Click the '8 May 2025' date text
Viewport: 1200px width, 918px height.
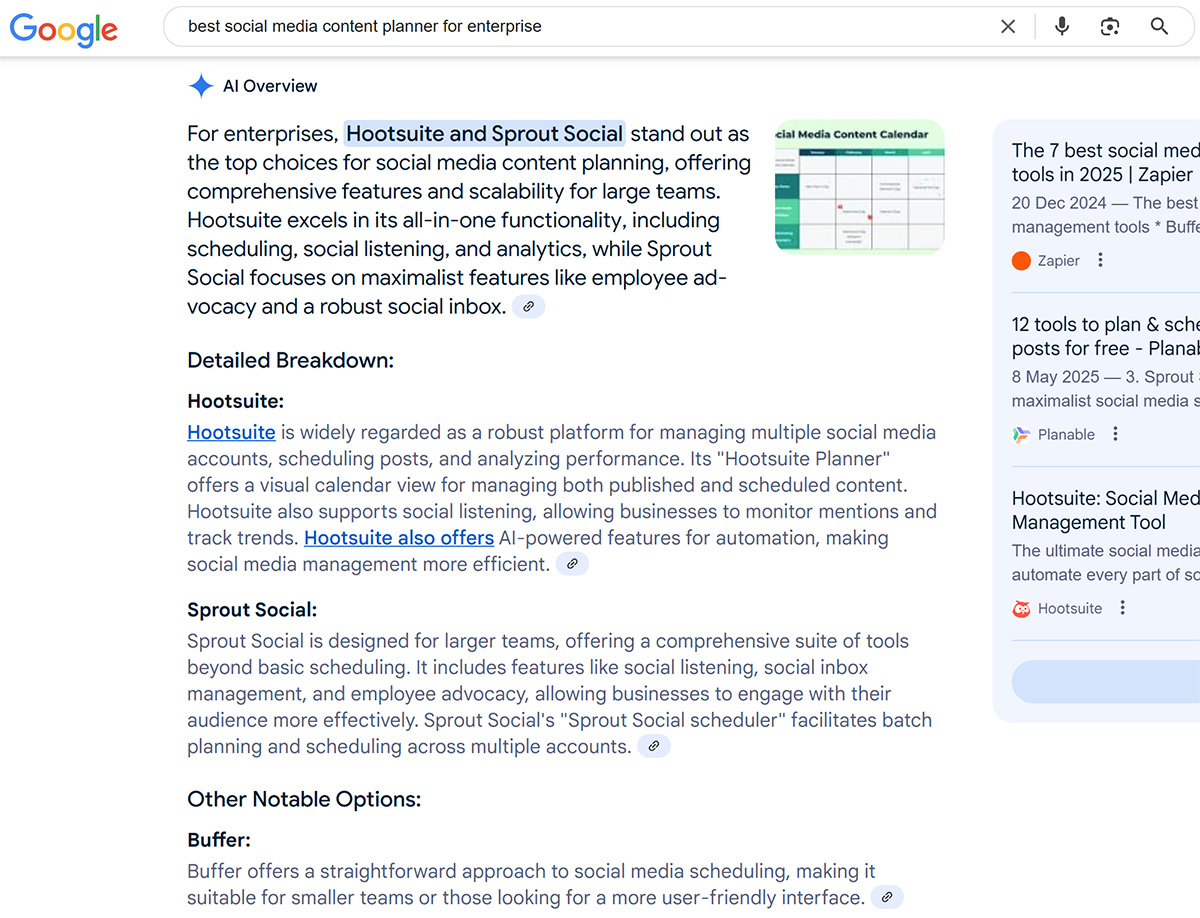pos(1058,377)
